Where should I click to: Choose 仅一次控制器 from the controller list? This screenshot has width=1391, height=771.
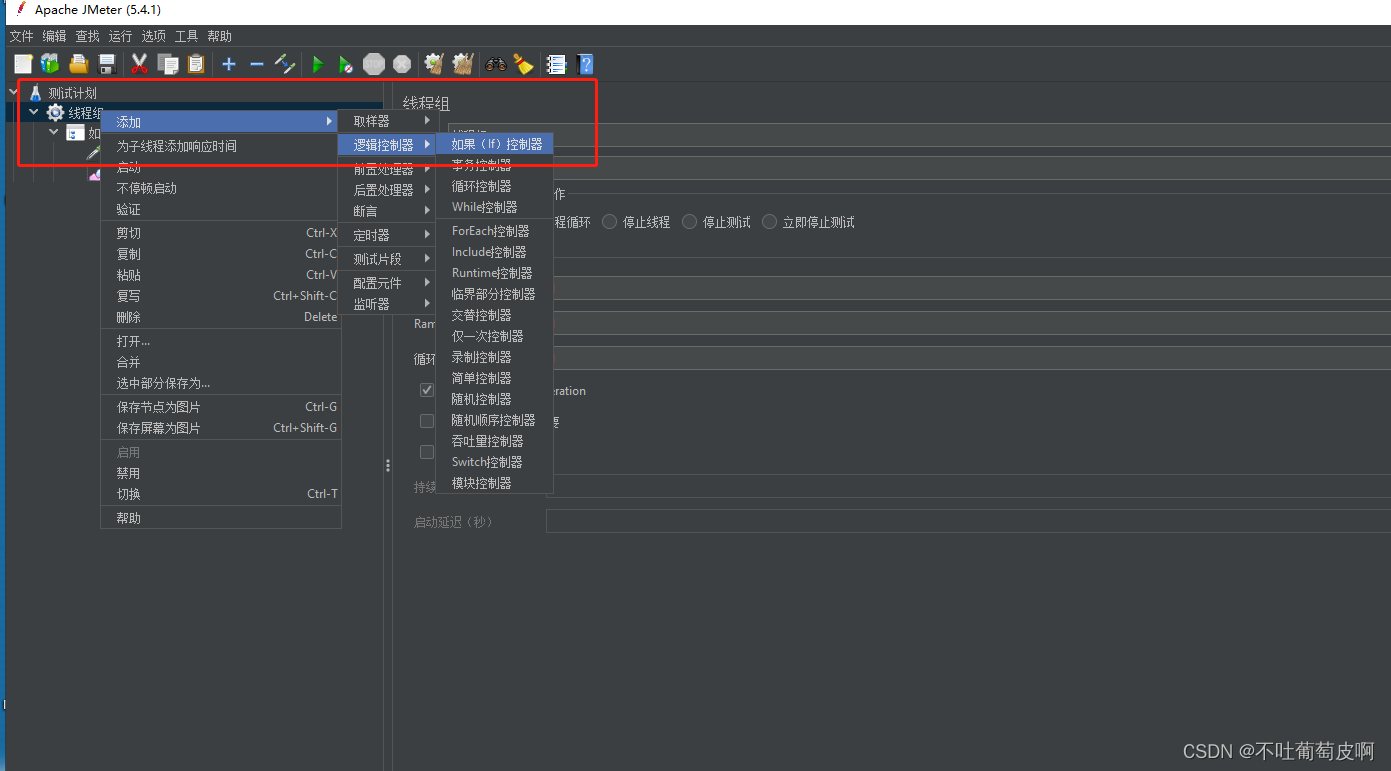[x=495, y=336]
